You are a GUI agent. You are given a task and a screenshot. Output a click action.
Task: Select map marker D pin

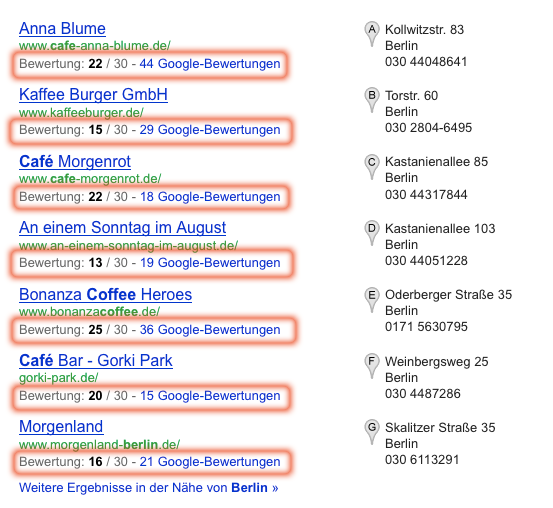coord(372,233)
